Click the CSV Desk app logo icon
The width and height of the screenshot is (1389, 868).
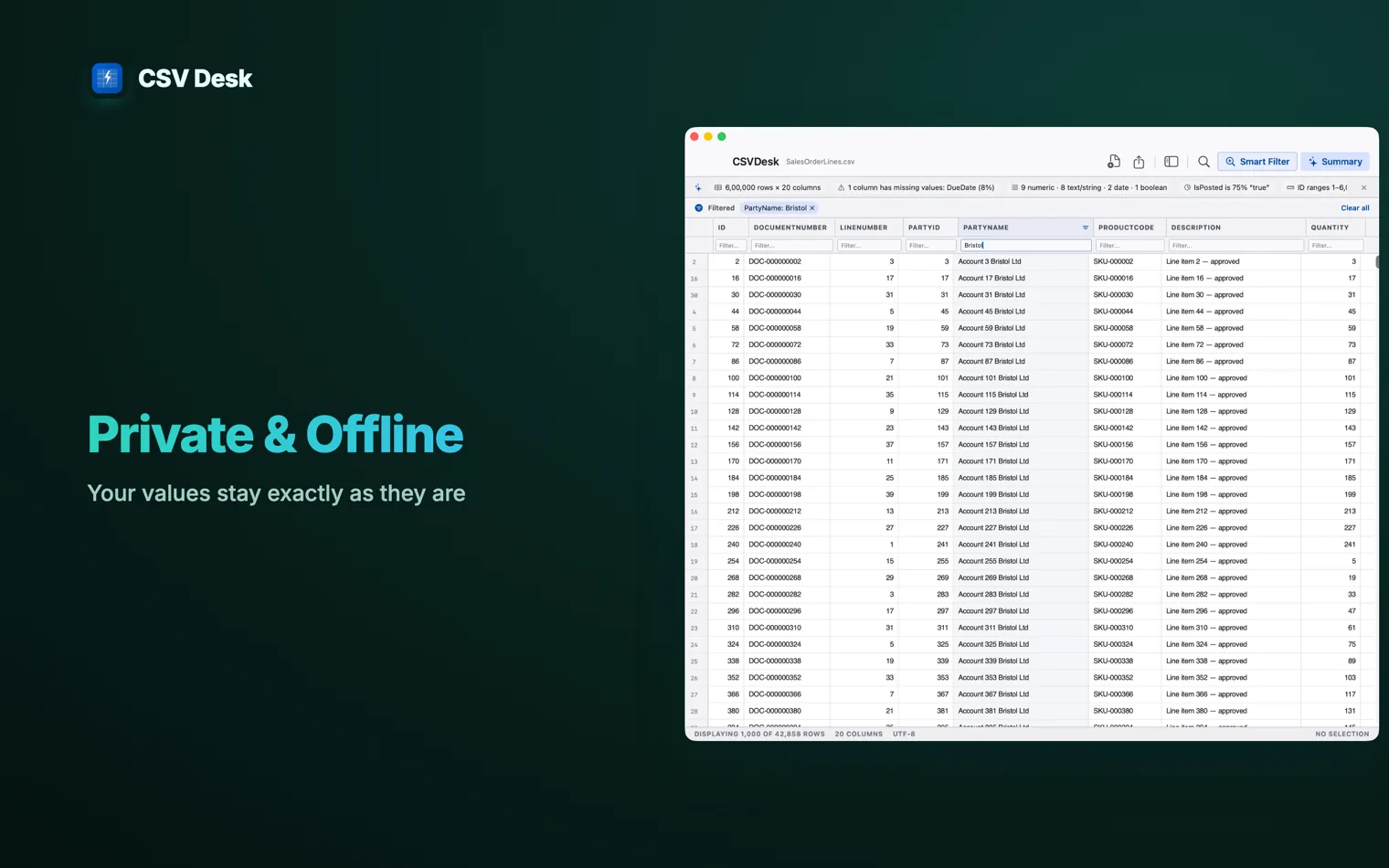(107, 78)
